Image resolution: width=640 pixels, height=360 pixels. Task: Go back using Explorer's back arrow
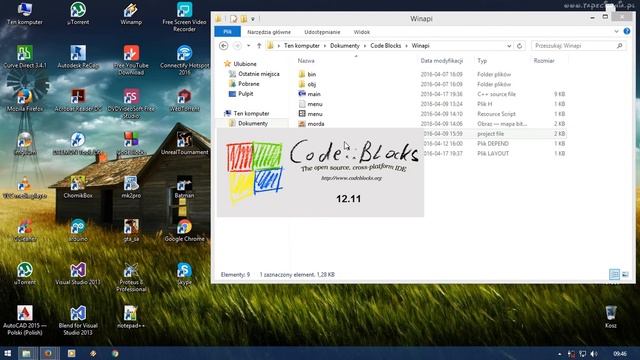pos(223,46)
